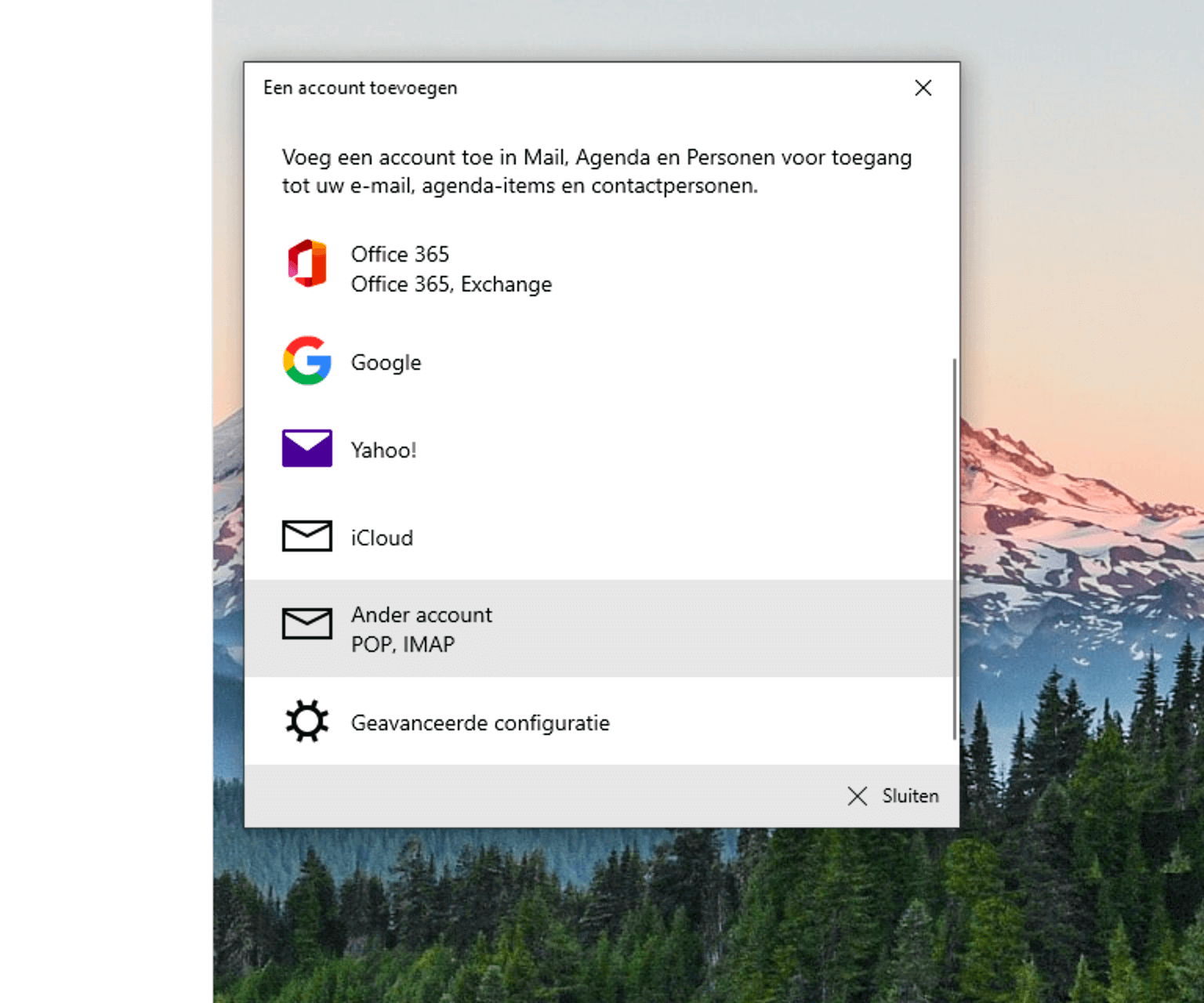Choose Google as account type

click(x=386, y=363)
